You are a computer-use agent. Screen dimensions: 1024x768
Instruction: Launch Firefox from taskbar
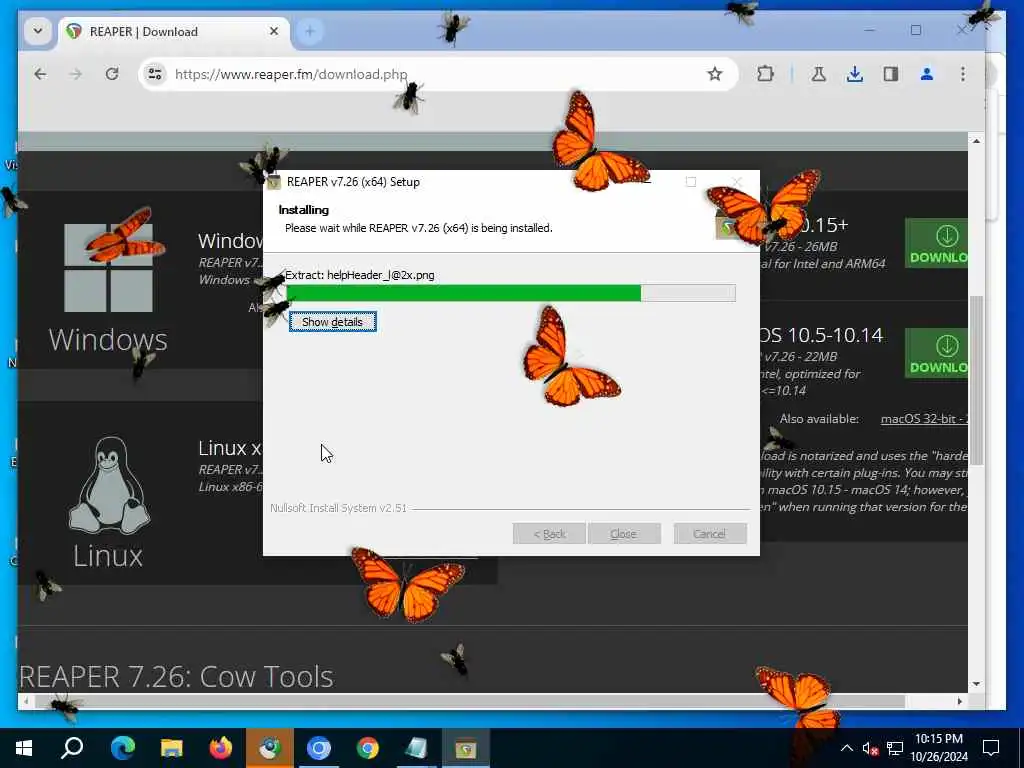click(221, 748)
